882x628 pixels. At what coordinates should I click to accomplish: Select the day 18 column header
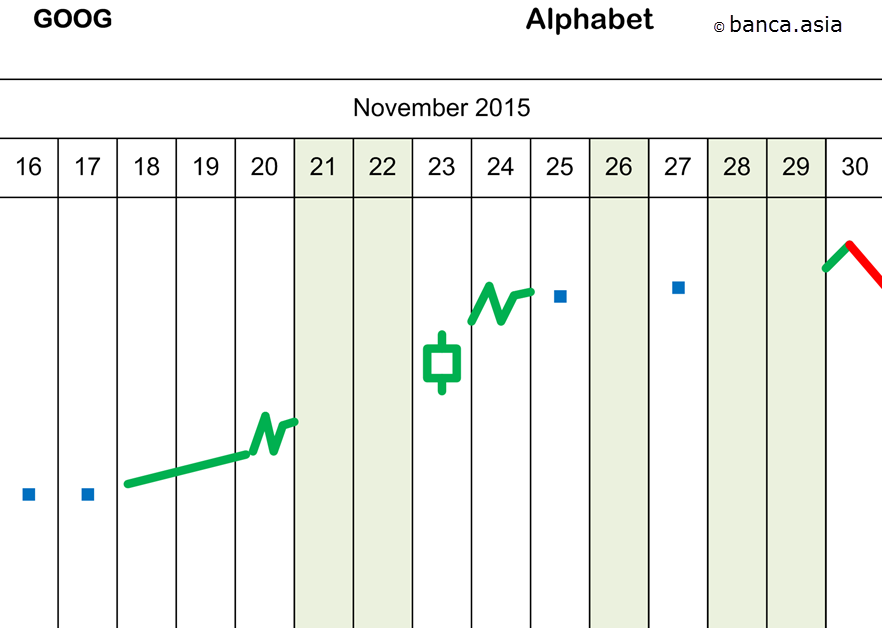pos(147,167)
